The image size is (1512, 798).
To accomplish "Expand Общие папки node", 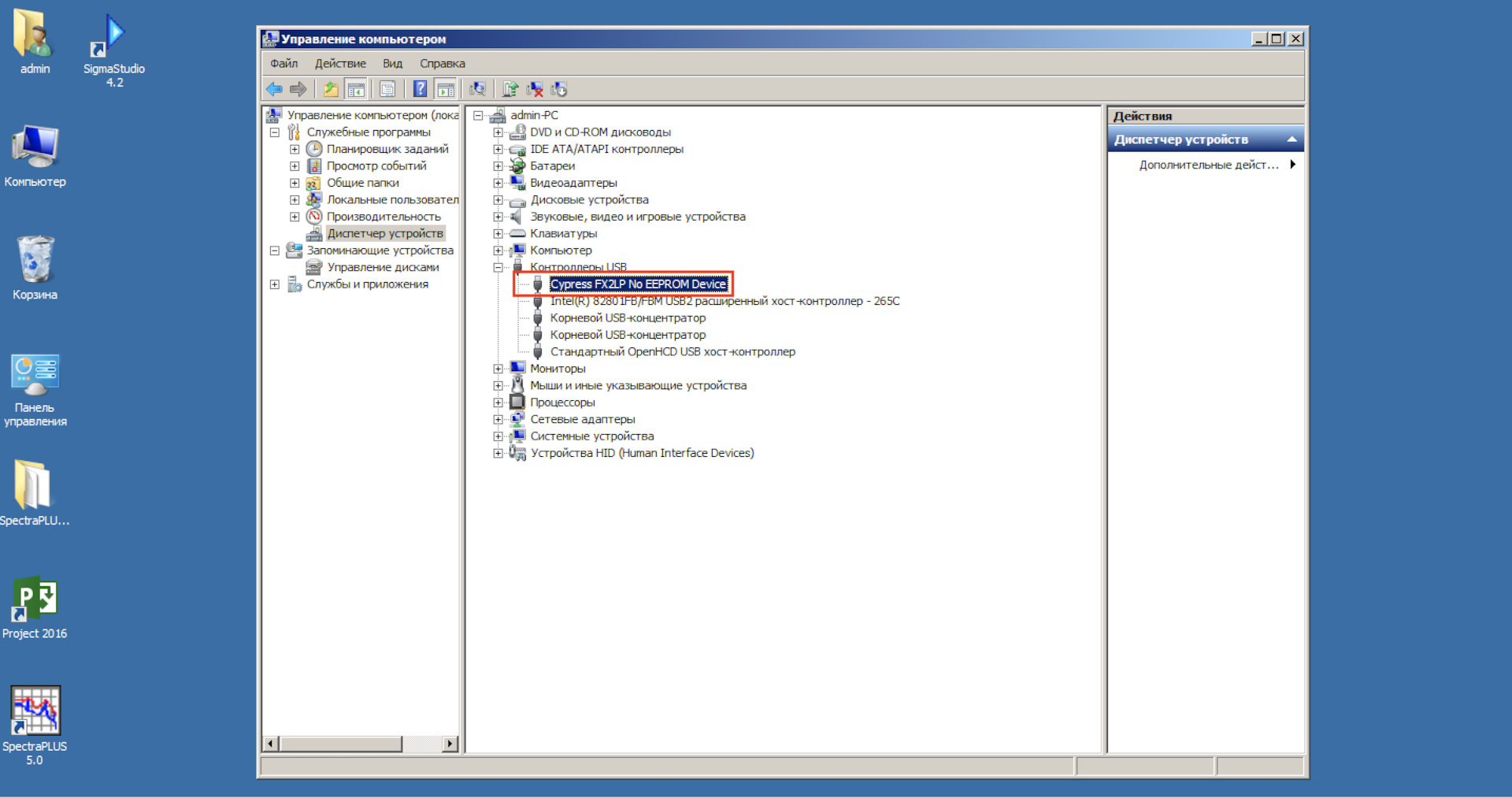I will [x=295, y=183].
